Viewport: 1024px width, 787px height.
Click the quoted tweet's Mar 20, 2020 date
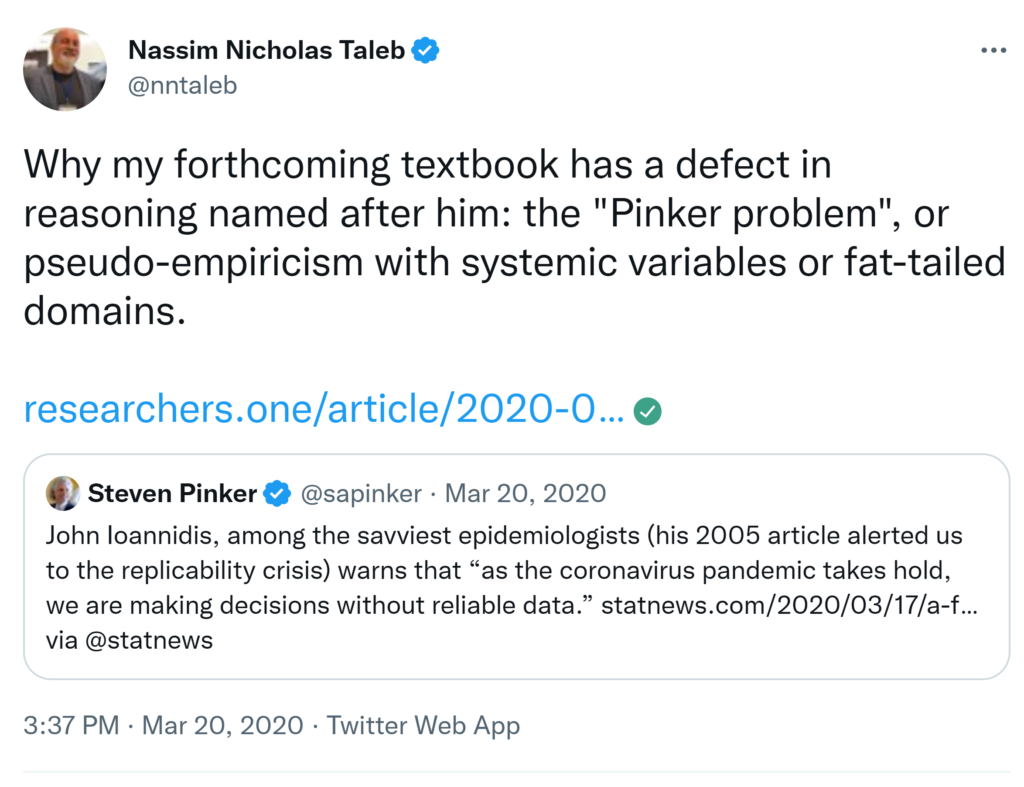click(x=525, y=493)
